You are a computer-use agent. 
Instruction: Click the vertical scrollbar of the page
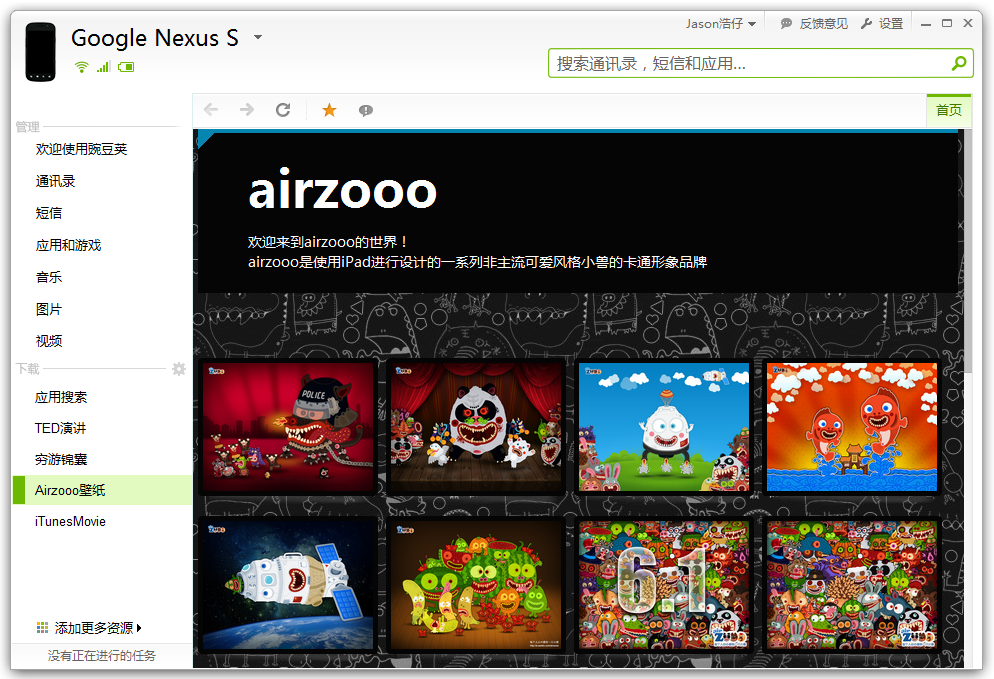[x=968, y=252]
